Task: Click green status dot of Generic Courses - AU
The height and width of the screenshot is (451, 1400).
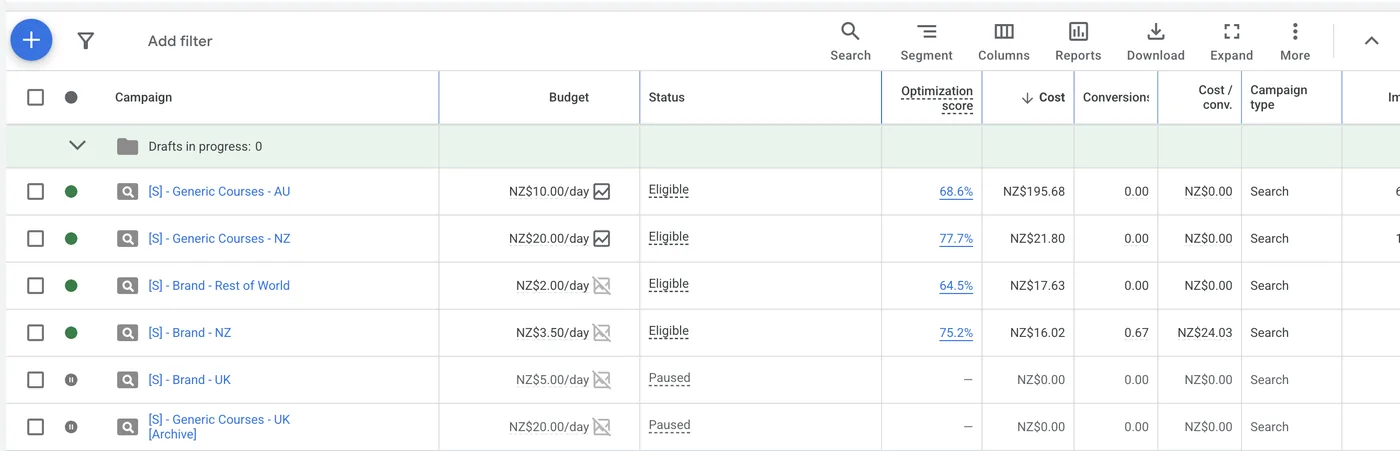Action: pos(71,191)
